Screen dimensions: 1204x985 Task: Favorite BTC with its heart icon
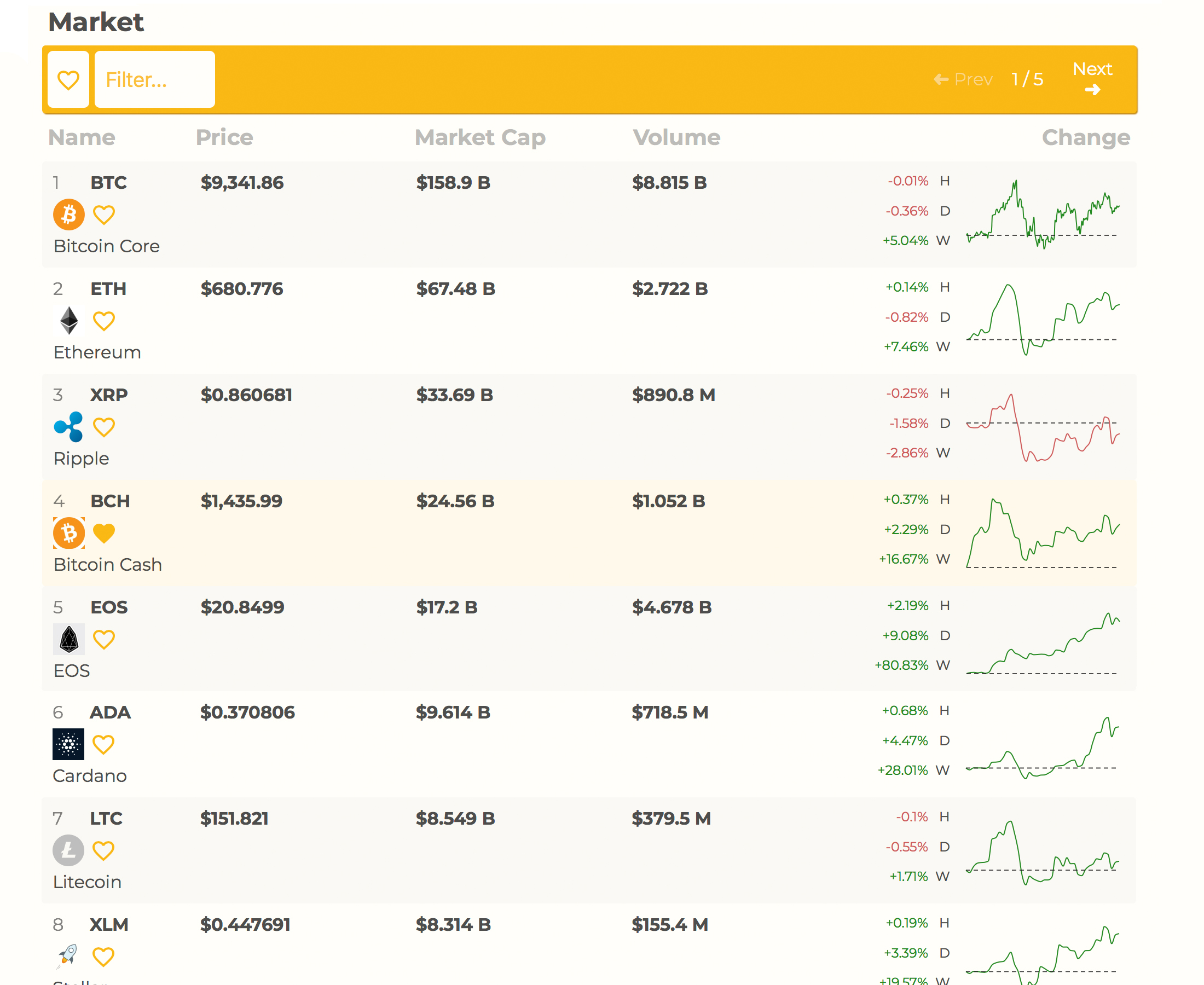104,215
